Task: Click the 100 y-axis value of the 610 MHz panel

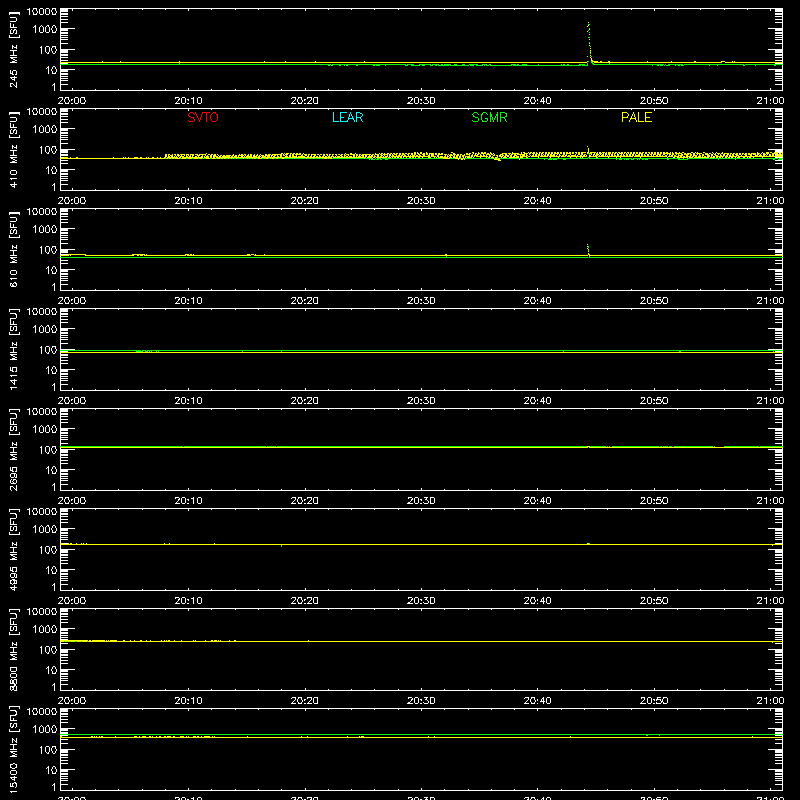Action: 48,250
